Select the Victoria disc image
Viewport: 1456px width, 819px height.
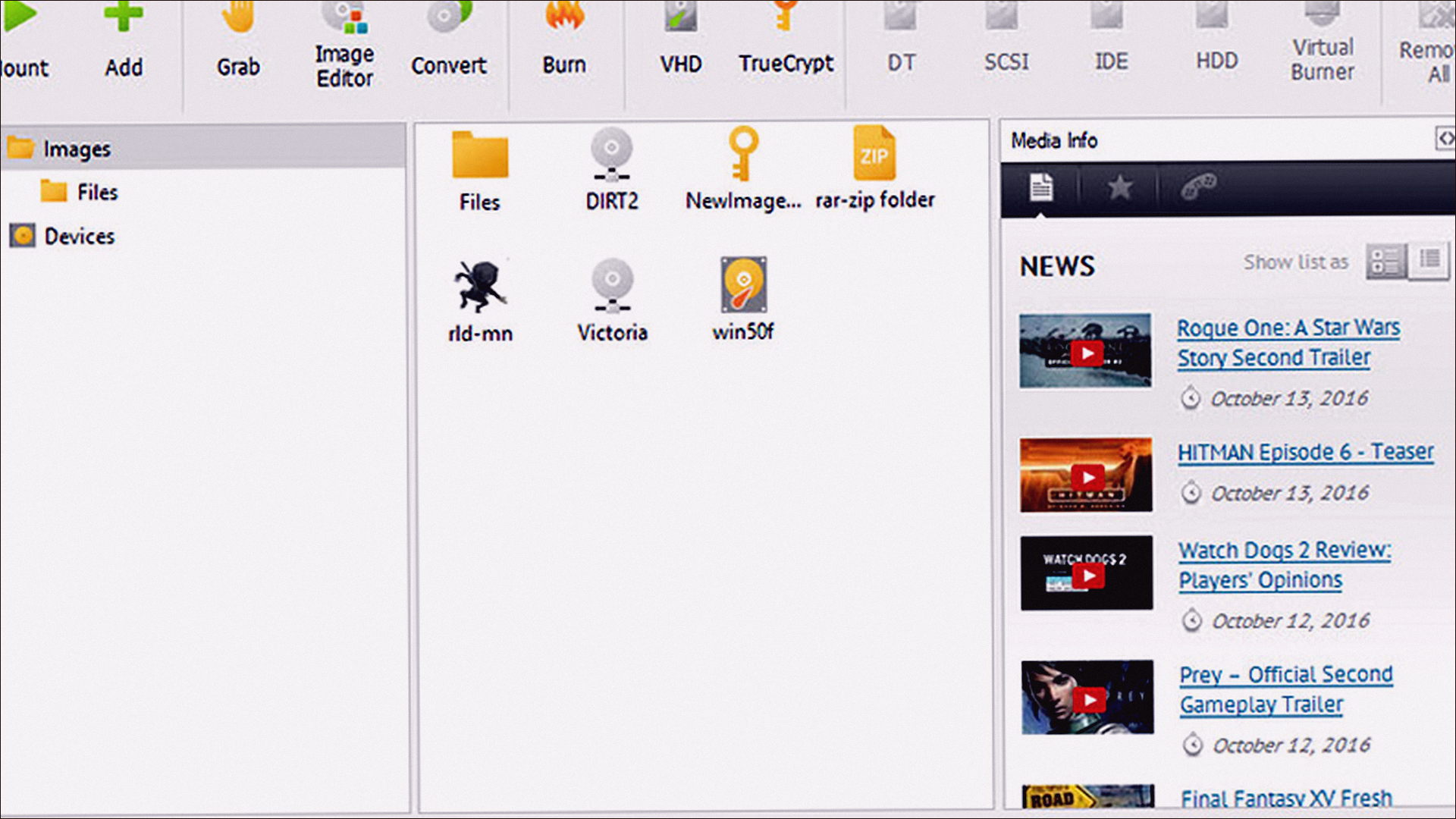(612, 301)
